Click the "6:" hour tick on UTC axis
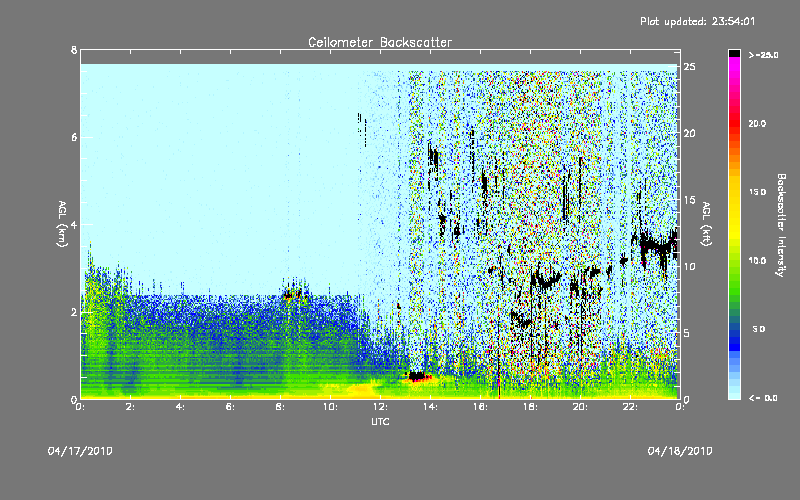This screenshot has height=500, width=800. pos(230,407)
